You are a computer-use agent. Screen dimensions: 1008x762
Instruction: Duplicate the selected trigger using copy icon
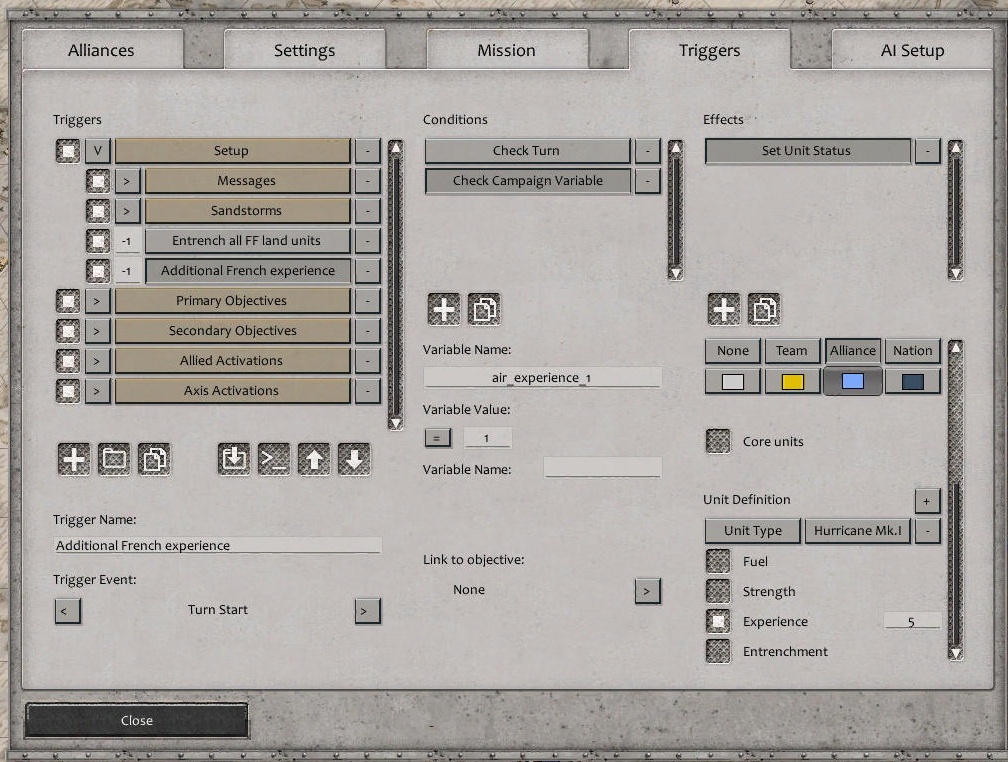pyautogui.click(x=152, y=459)
